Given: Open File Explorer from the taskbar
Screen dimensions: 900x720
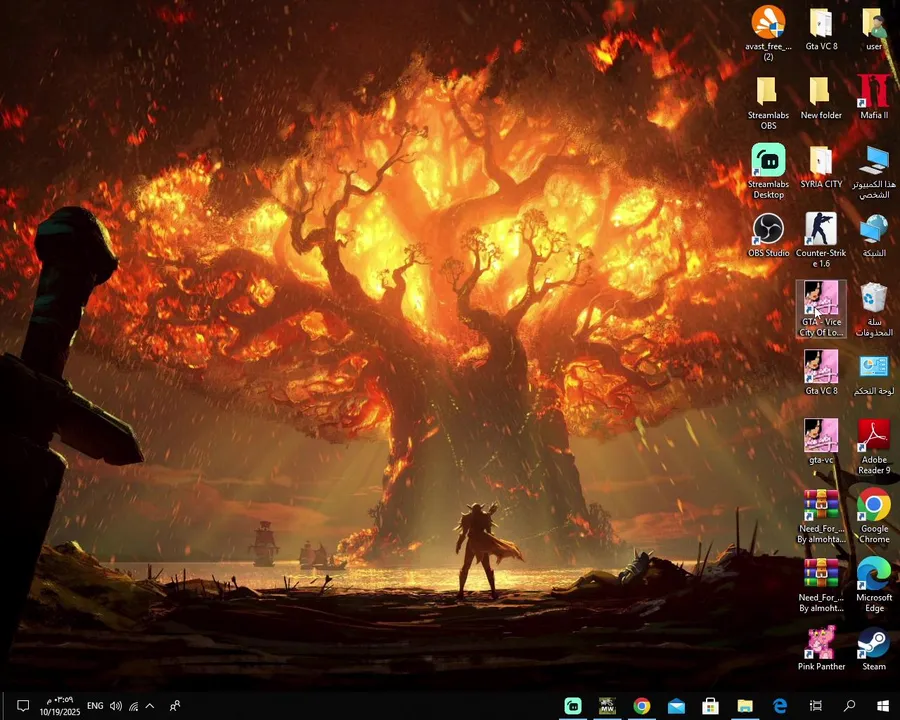Looking at the screenshot, I should (745, 706).
